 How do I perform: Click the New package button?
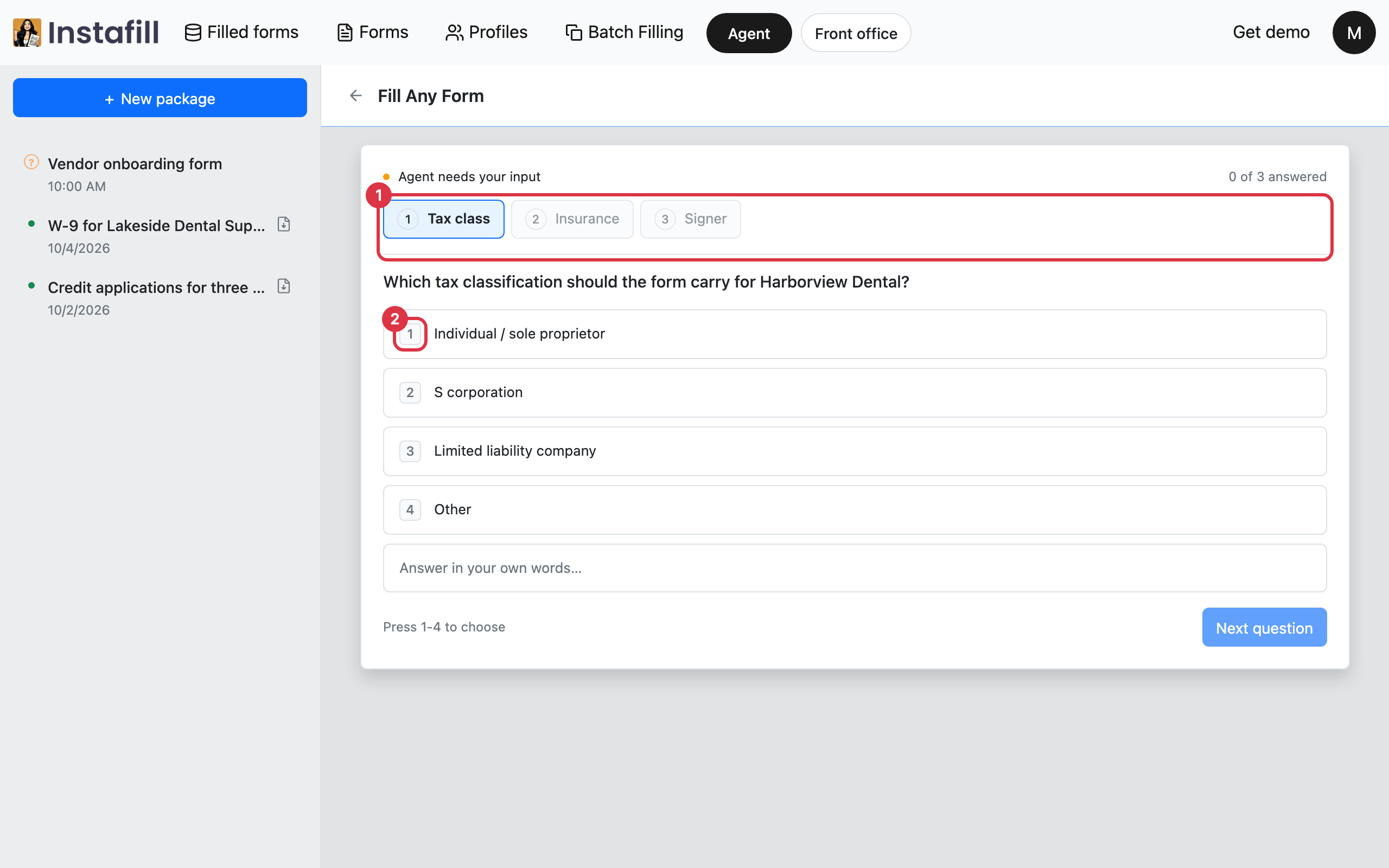[x=160, y=98]
